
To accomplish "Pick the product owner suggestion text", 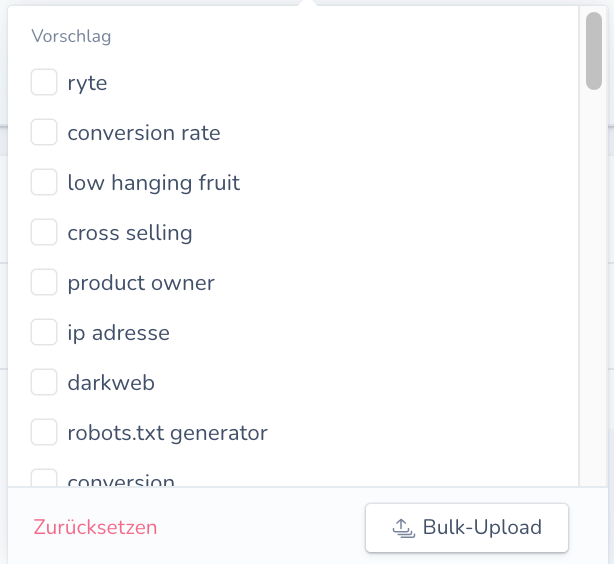I will [x=141, y=283].
